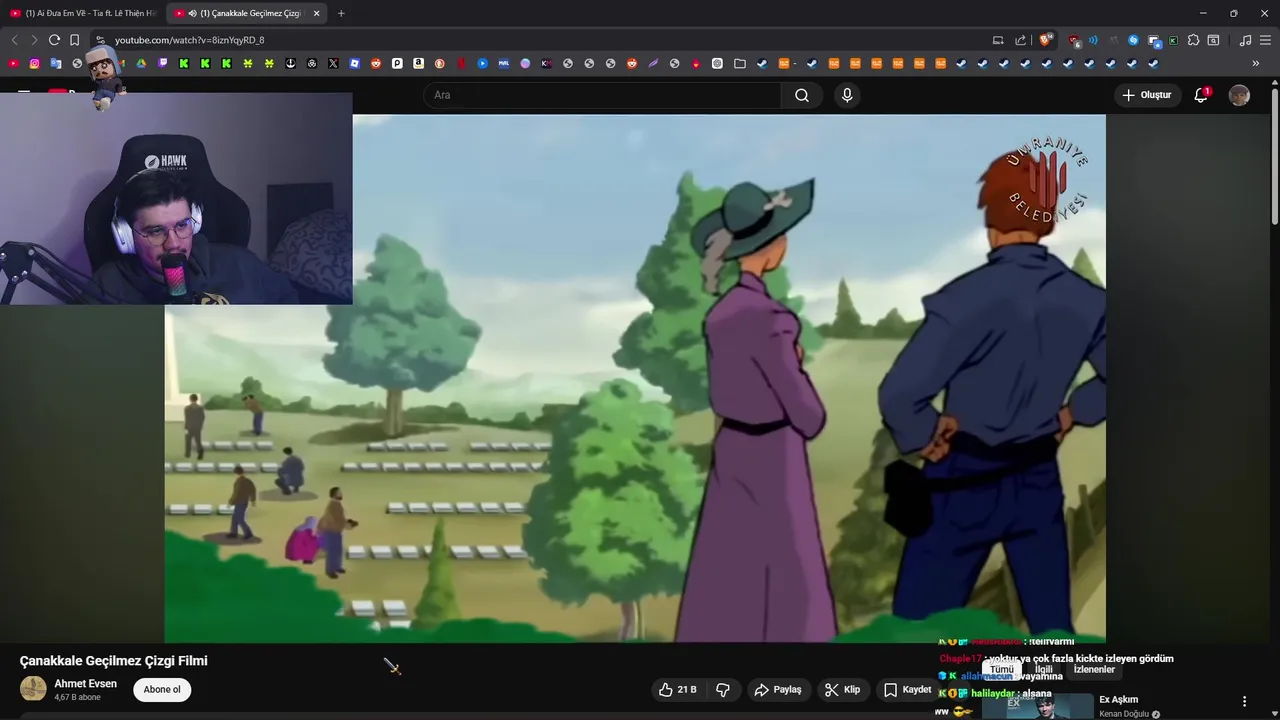This screenshot has width=1280, height=720.
Task: Open the Twitch bookmark icon
Action: pyautogui.click(x=163, y=63)
